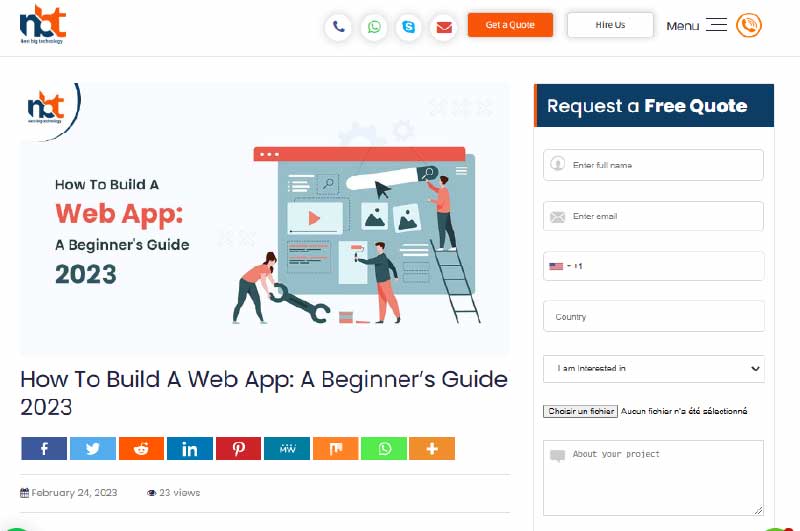Share the article on Twitter
The width and height of the screenshot is (800, 531).
(93, 448)
